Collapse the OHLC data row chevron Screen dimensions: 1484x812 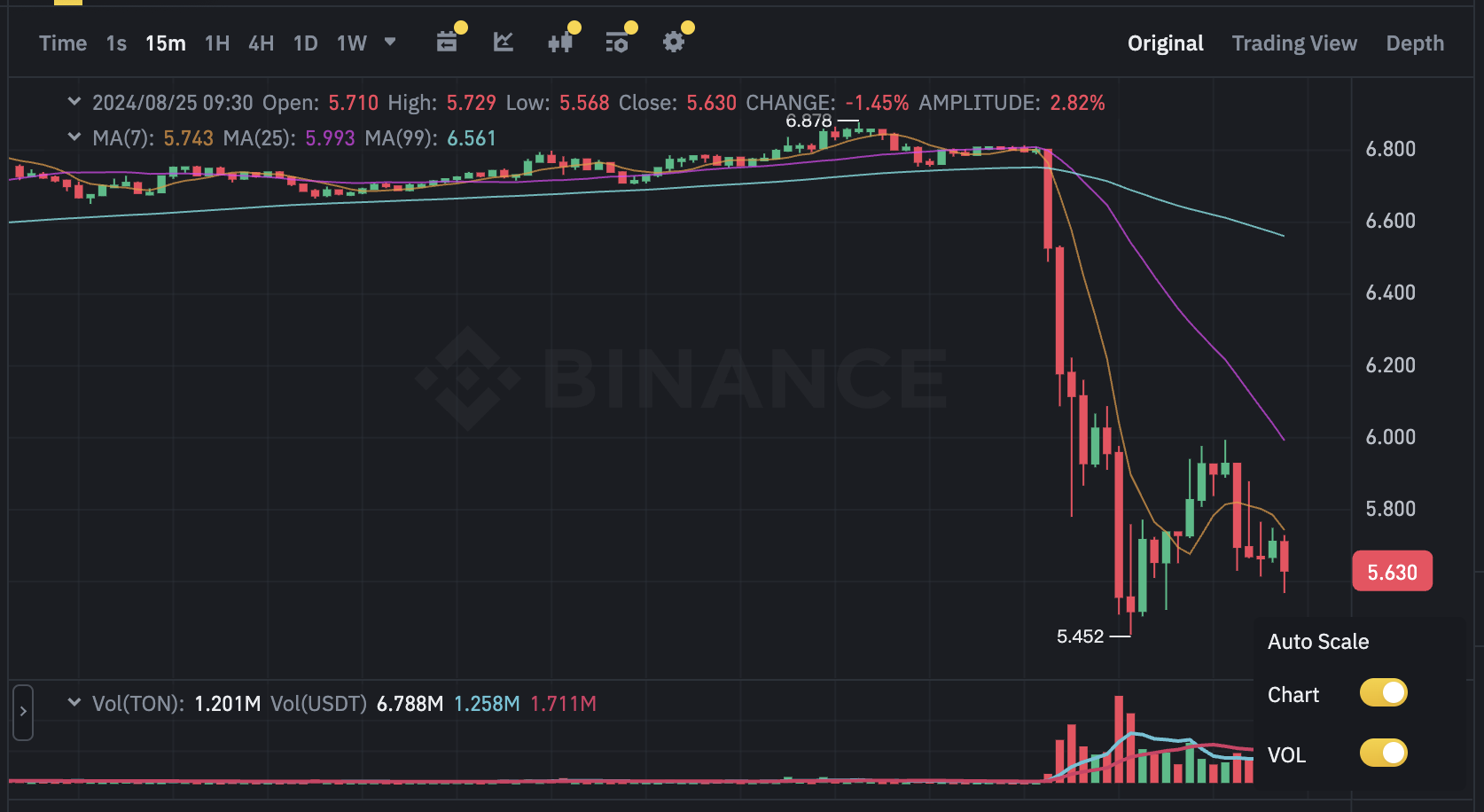coord(74,102)
